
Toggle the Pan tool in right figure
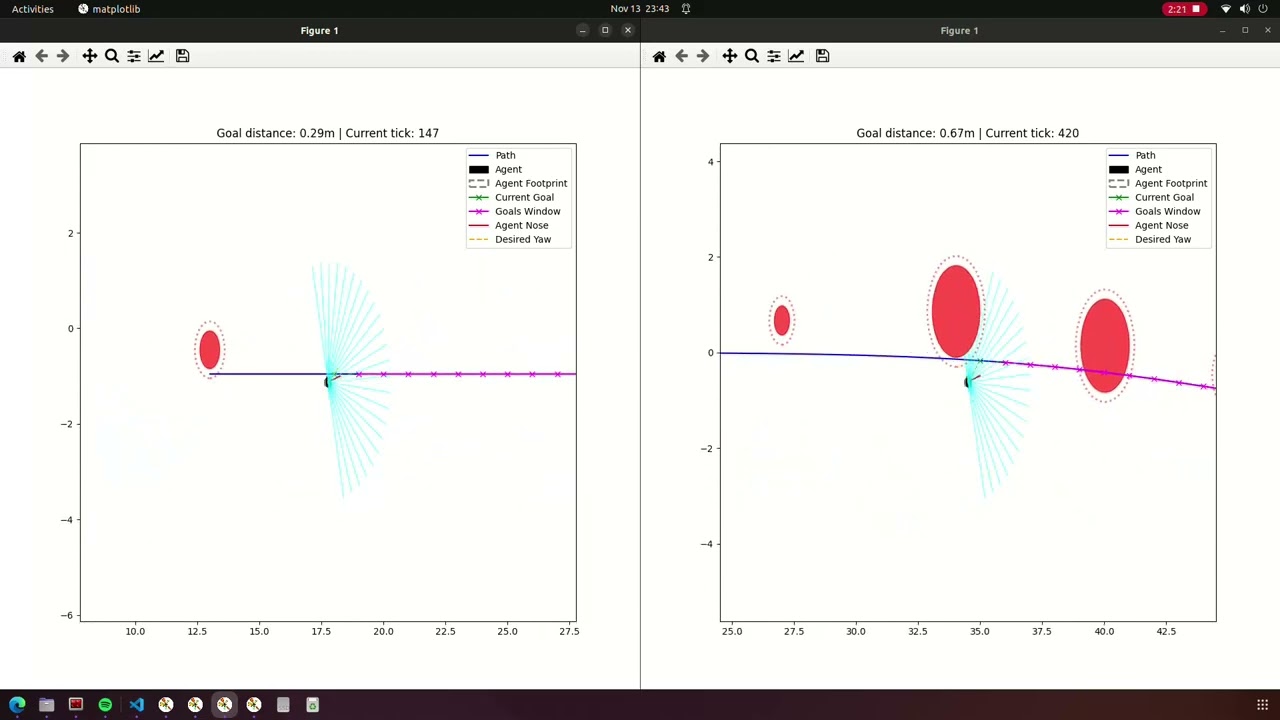point(730,56)
